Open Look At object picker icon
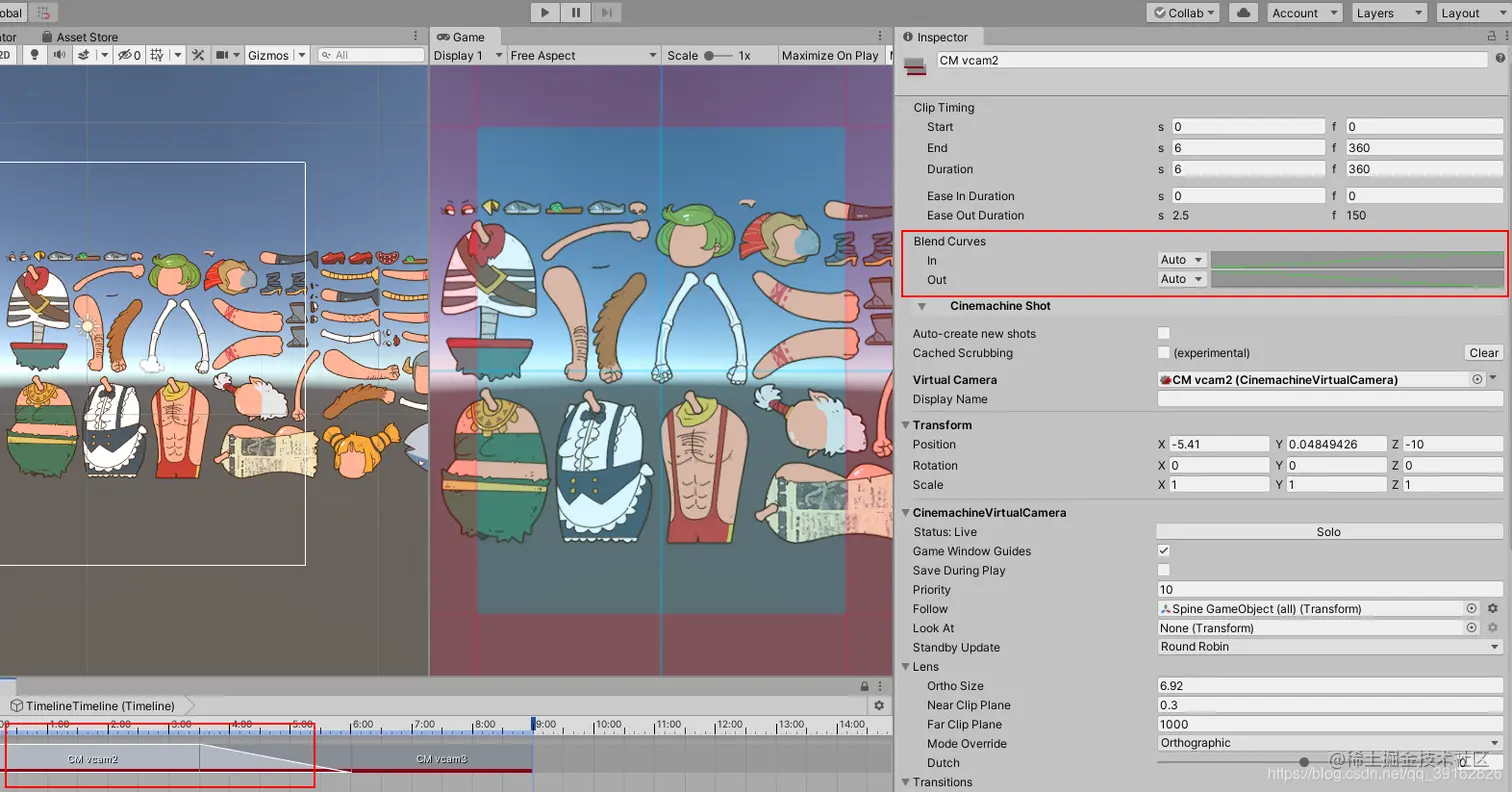The height and width of the screenshot is (792, 1512). (x=1471, y=627)
